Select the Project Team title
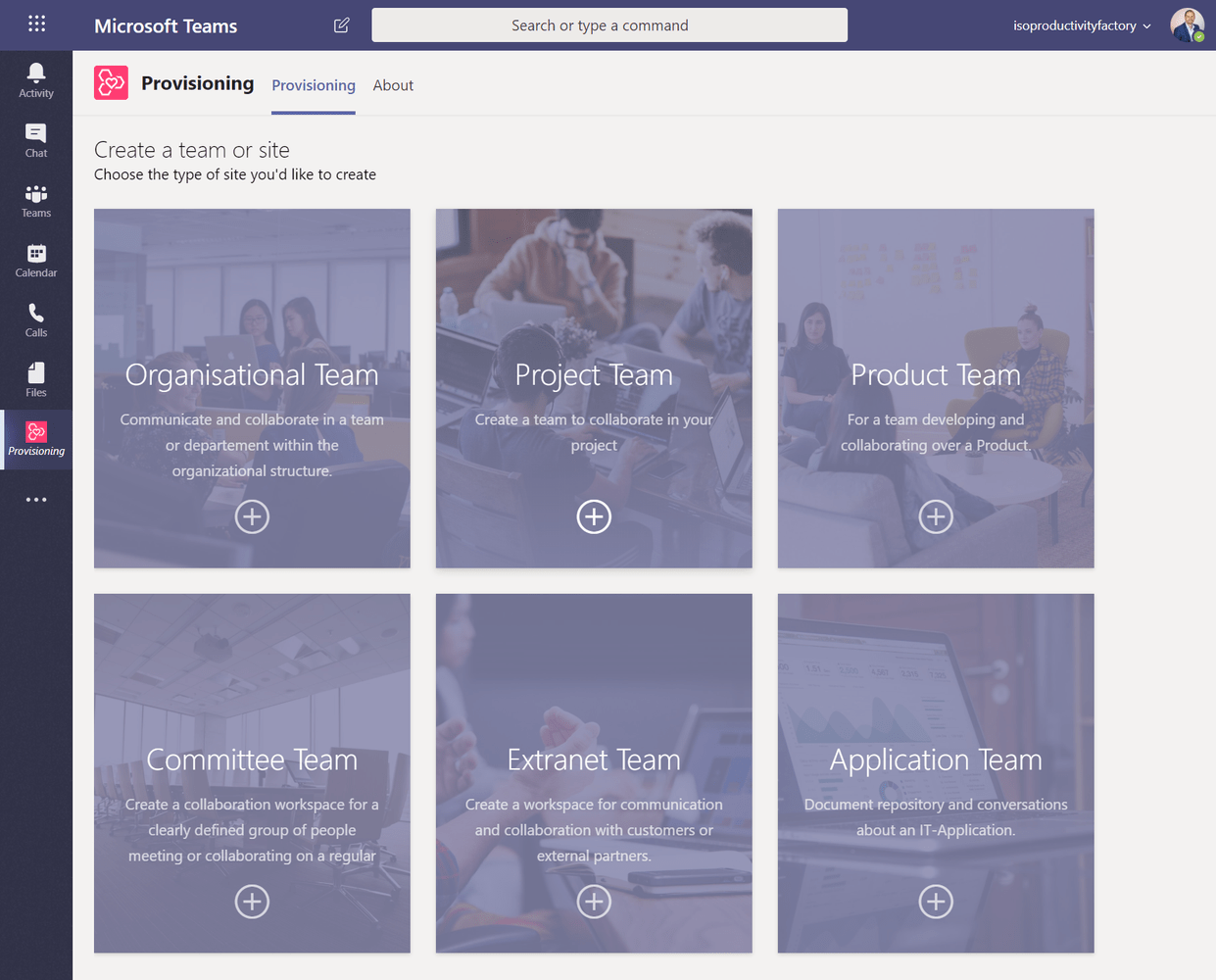Image resolution: width=1216 pixels, height=980 pixels. point(594,375)
